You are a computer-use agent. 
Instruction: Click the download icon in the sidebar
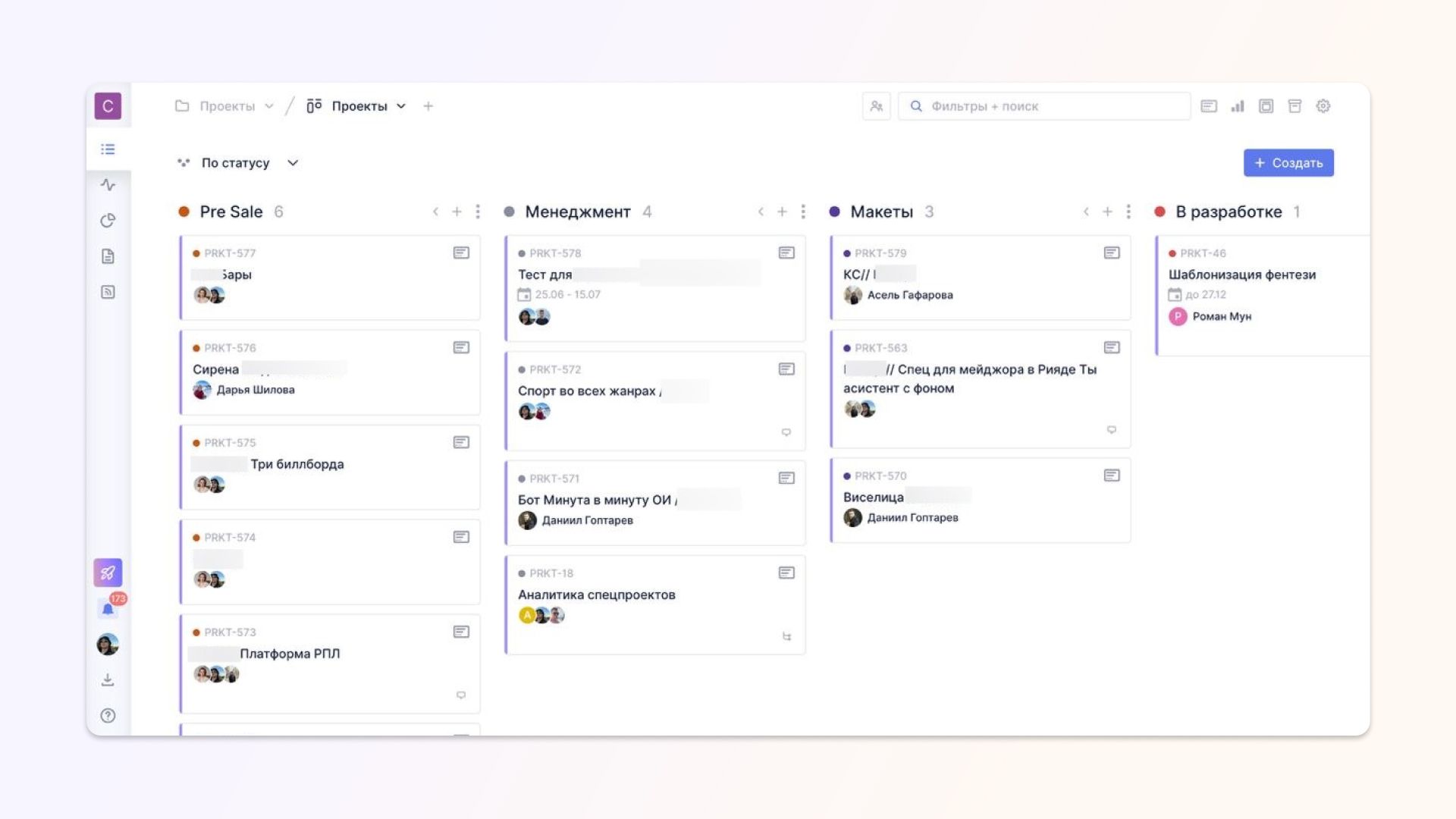point(108,680)
